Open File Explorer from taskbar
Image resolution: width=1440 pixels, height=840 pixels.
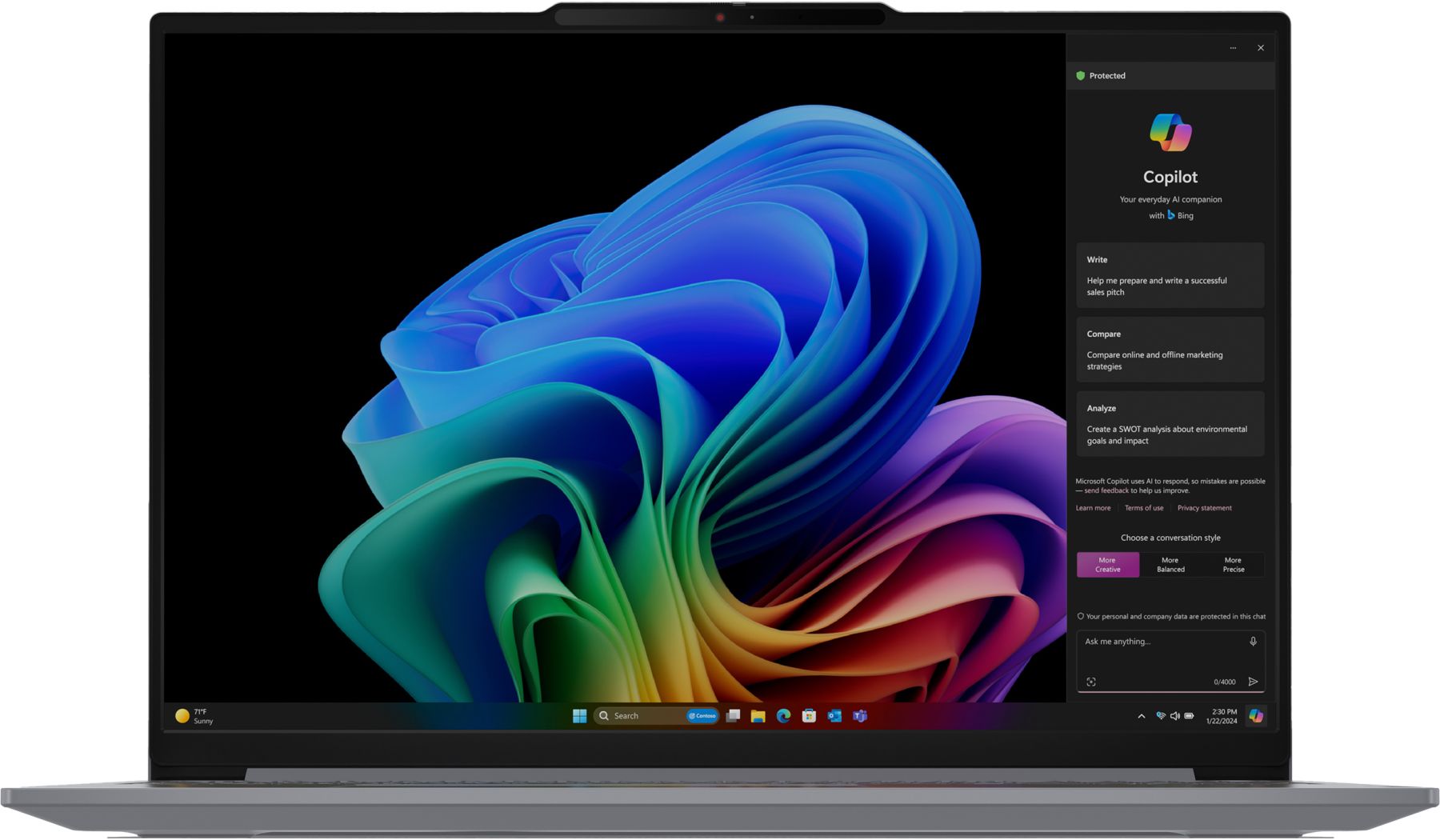point(758,716)
